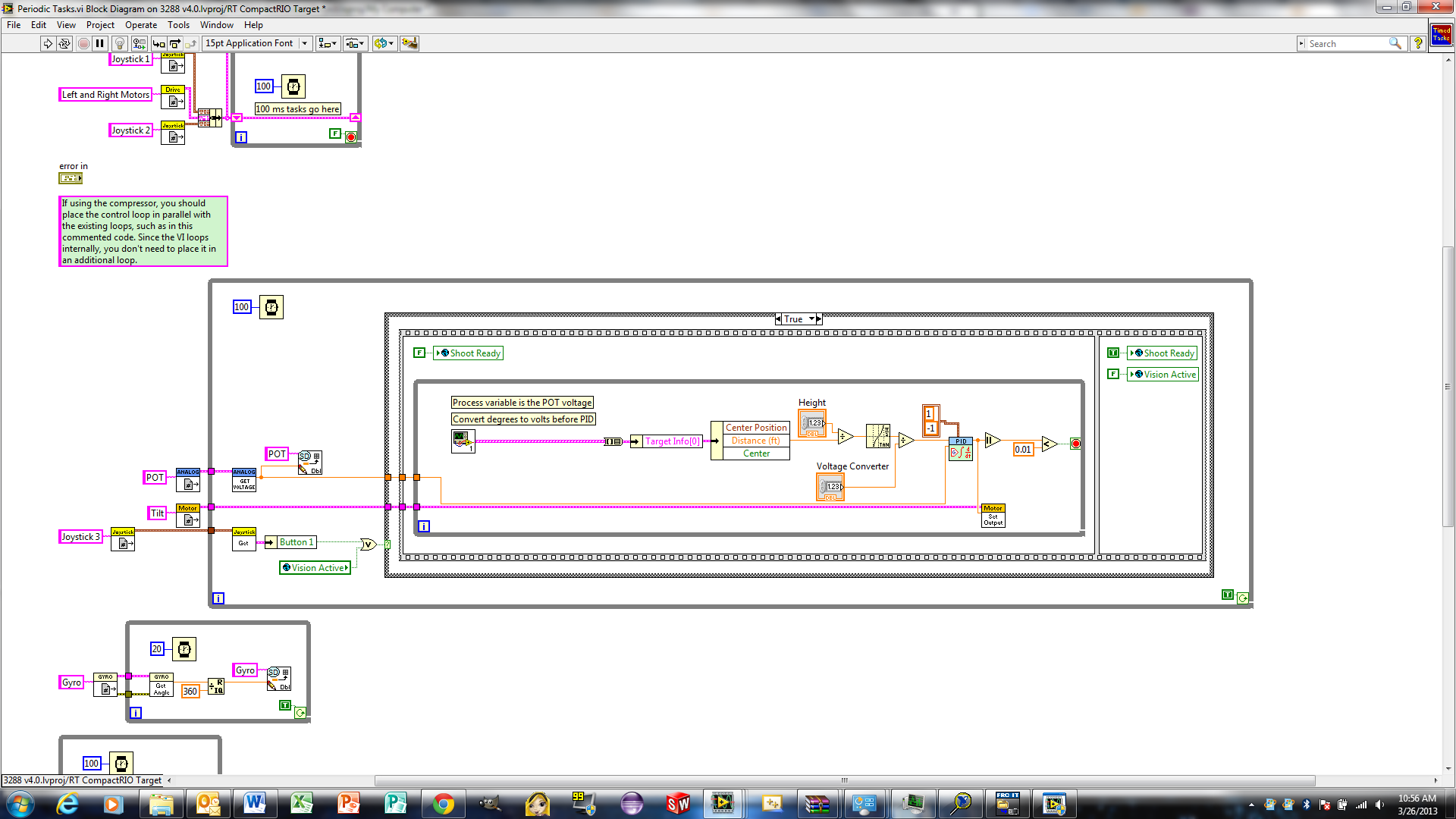Open the Tools menu
Viewport: 1456px width, 819px height.
[x=179, y=25]
